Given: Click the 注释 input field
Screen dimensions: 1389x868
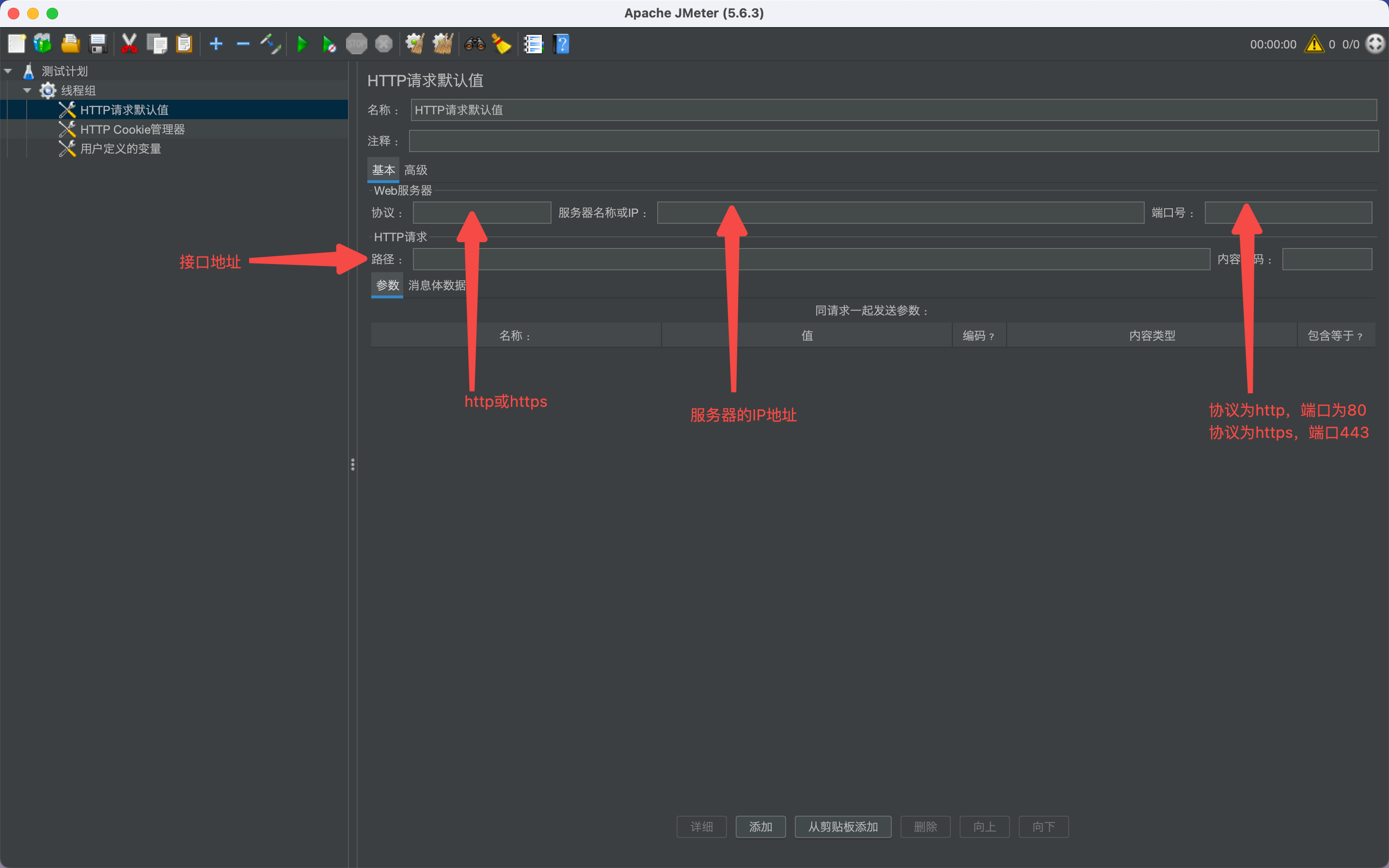Looking at the screenshot, I should 893,140.
